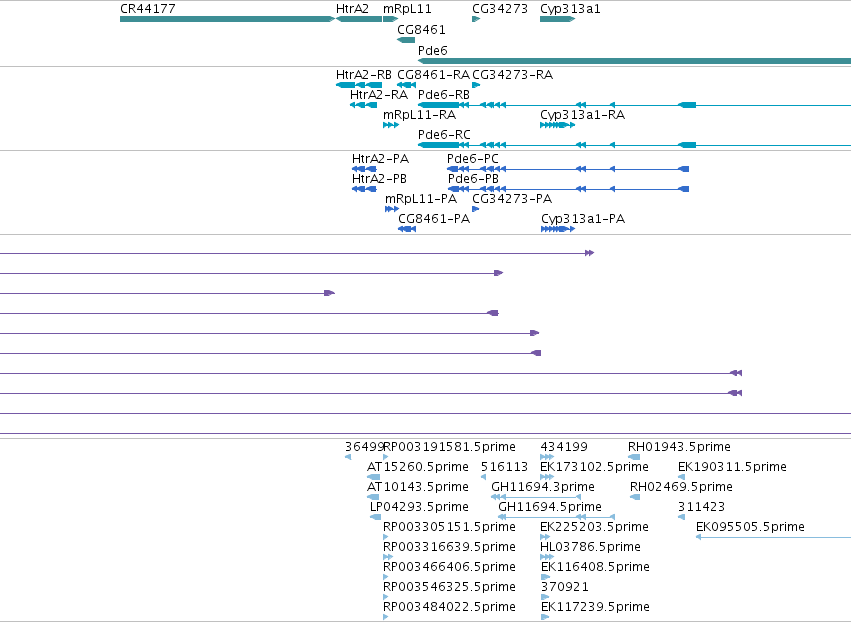
Task: Select EST AT15260.5prime label
Action: [418, 467]
